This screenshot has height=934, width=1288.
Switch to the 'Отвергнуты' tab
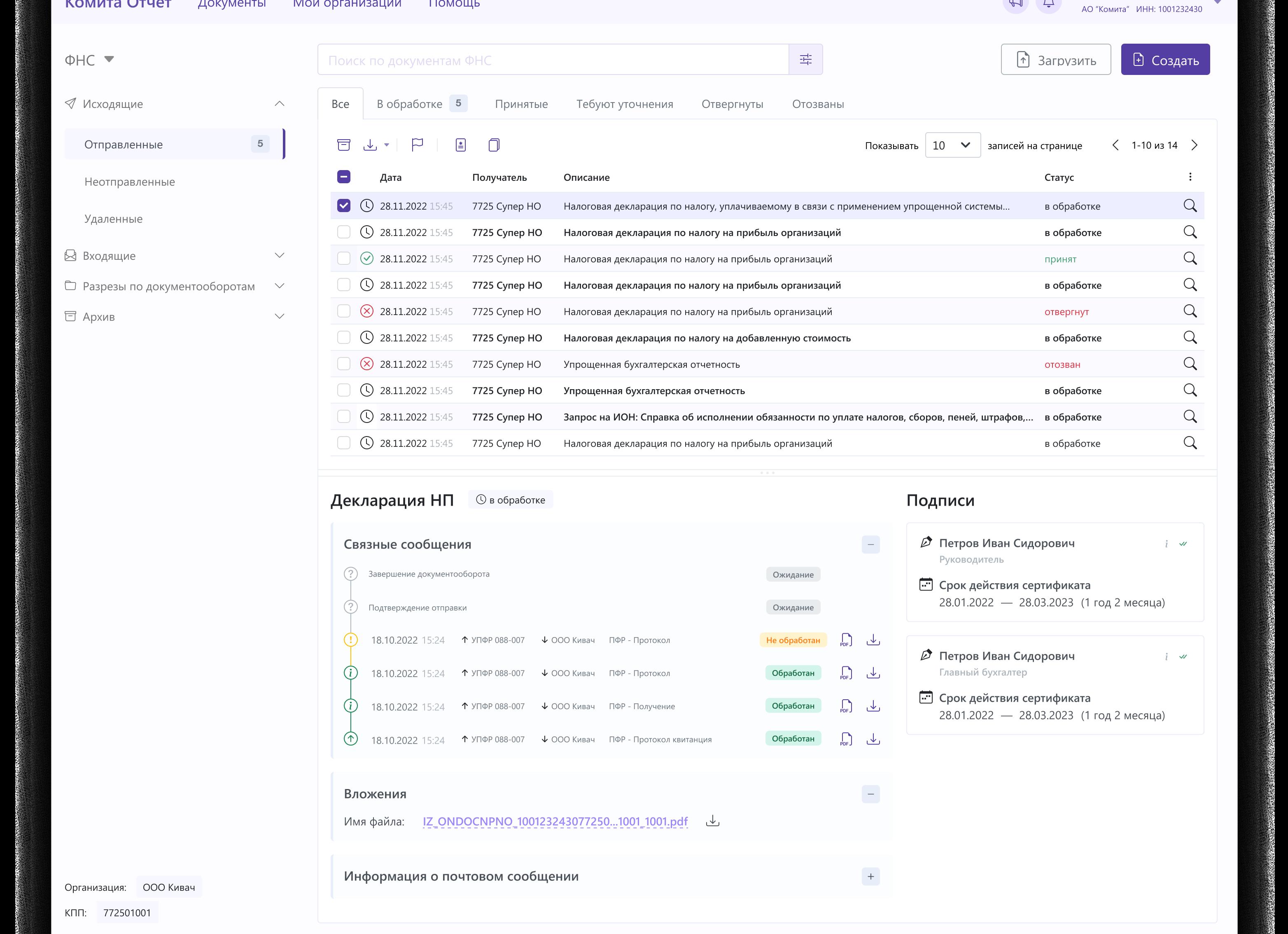(732, 104)
